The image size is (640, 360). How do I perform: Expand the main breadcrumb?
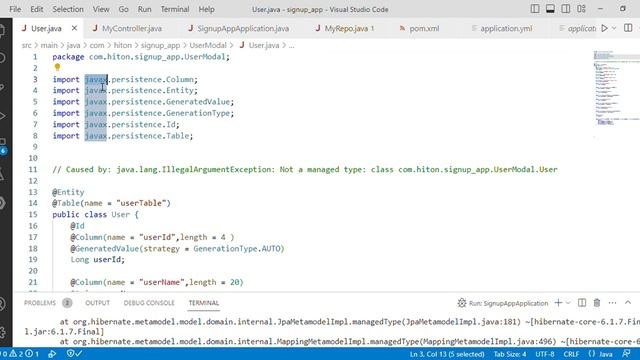[x=49, y=45]
